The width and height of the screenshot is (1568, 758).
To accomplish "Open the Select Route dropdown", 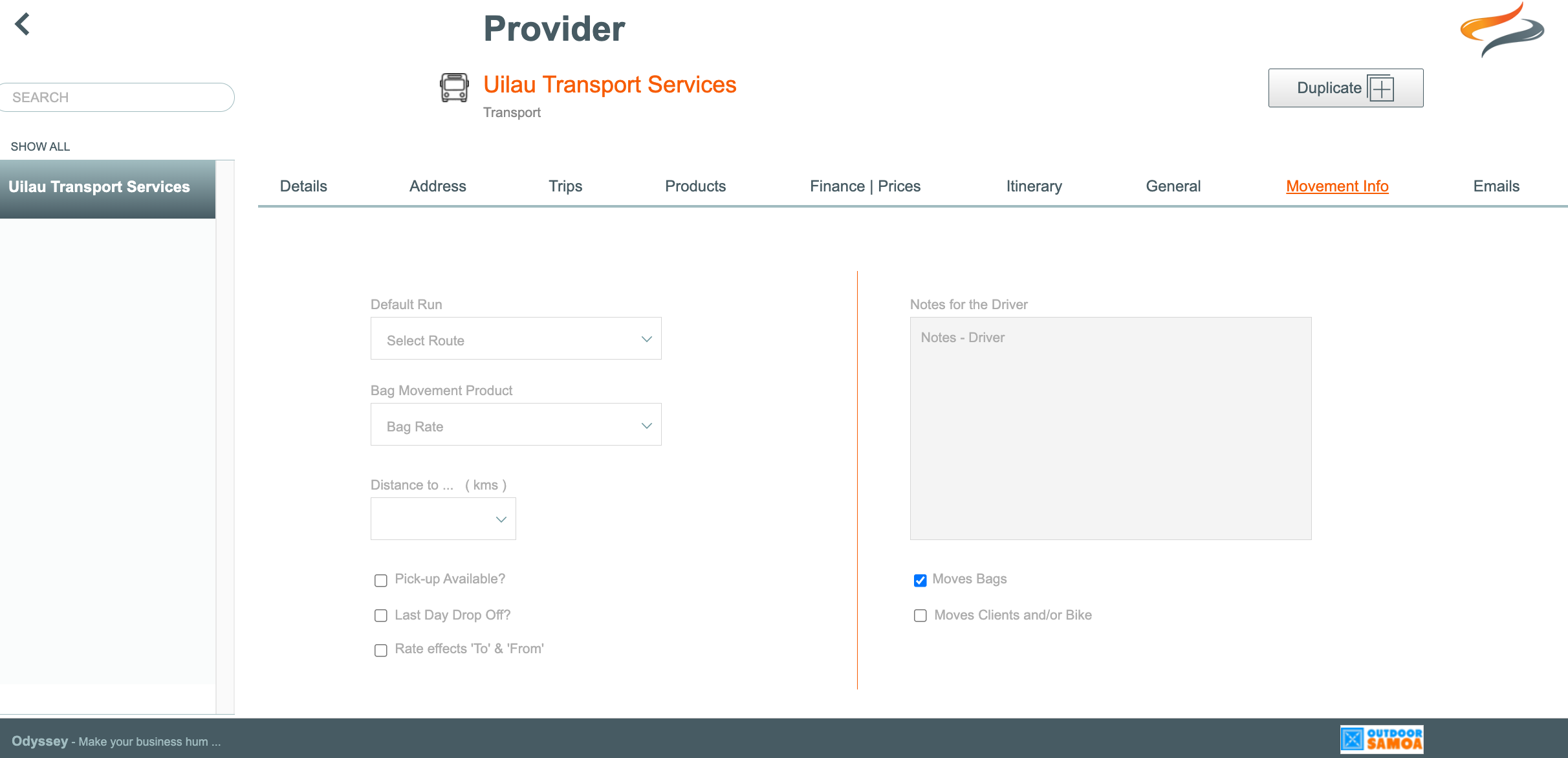I will coord(516,338).
